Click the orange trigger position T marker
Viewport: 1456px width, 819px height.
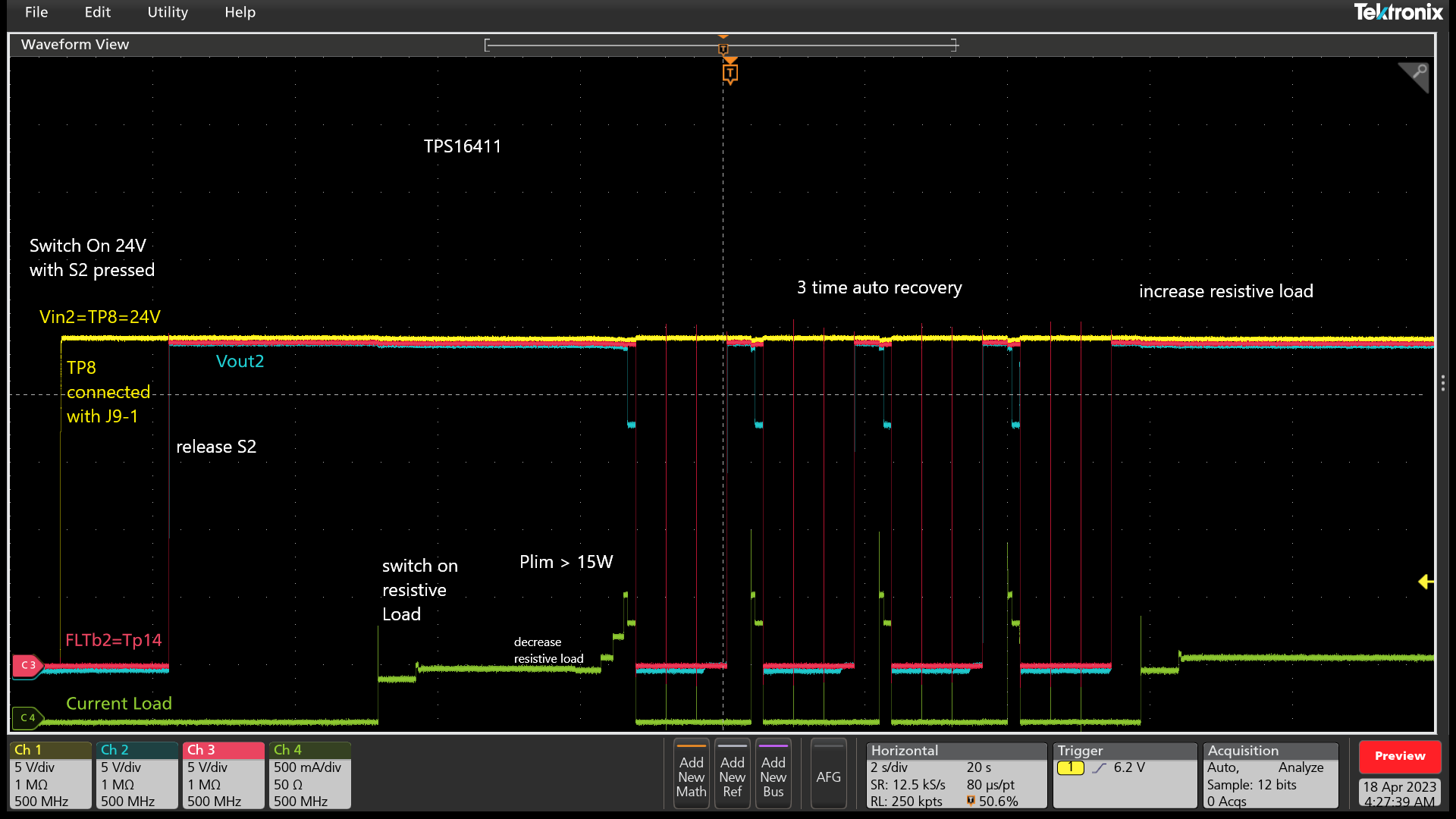click(x=730, y=73)
